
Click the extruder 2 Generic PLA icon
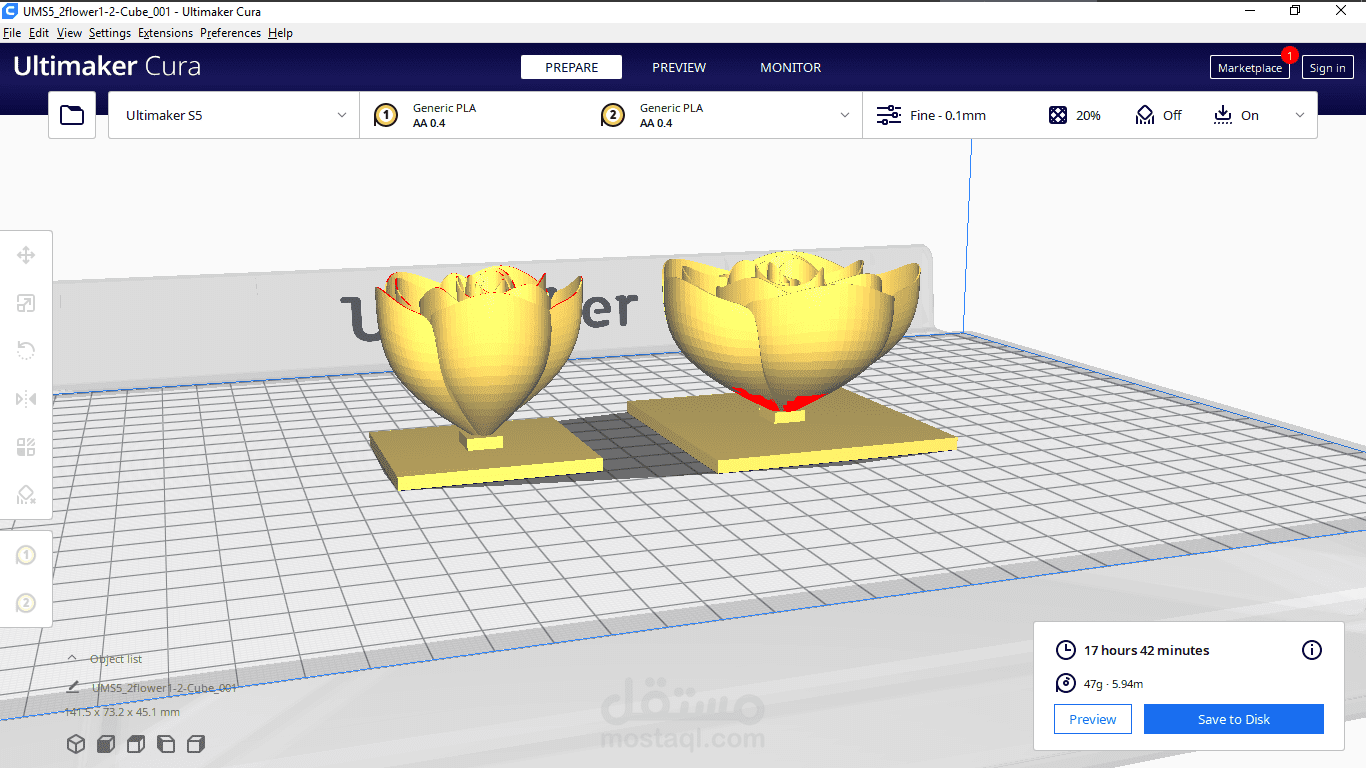tap(613, 115)
